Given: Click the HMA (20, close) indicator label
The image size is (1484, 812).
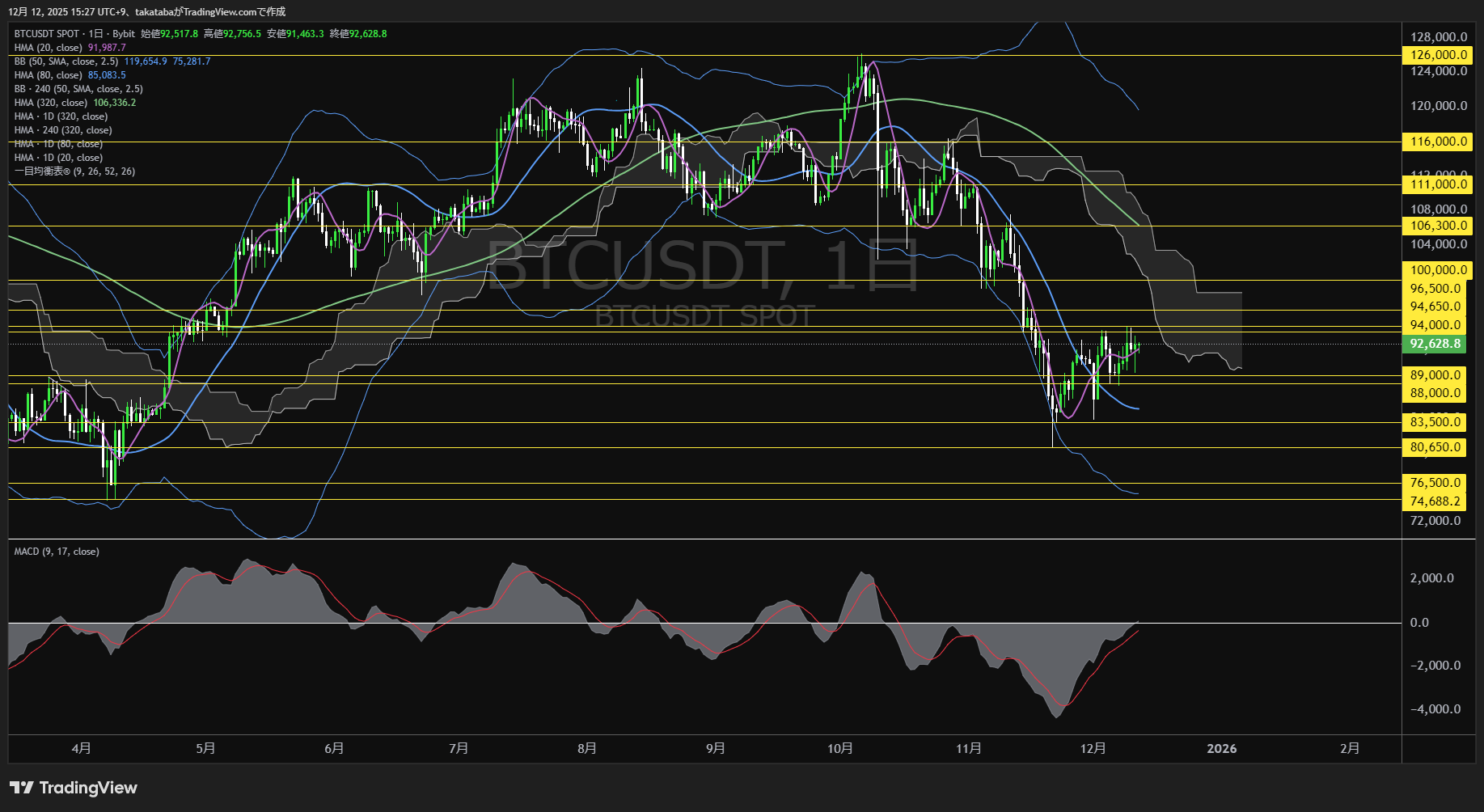Looking at the screenshot, I should (x=49, y=48).
